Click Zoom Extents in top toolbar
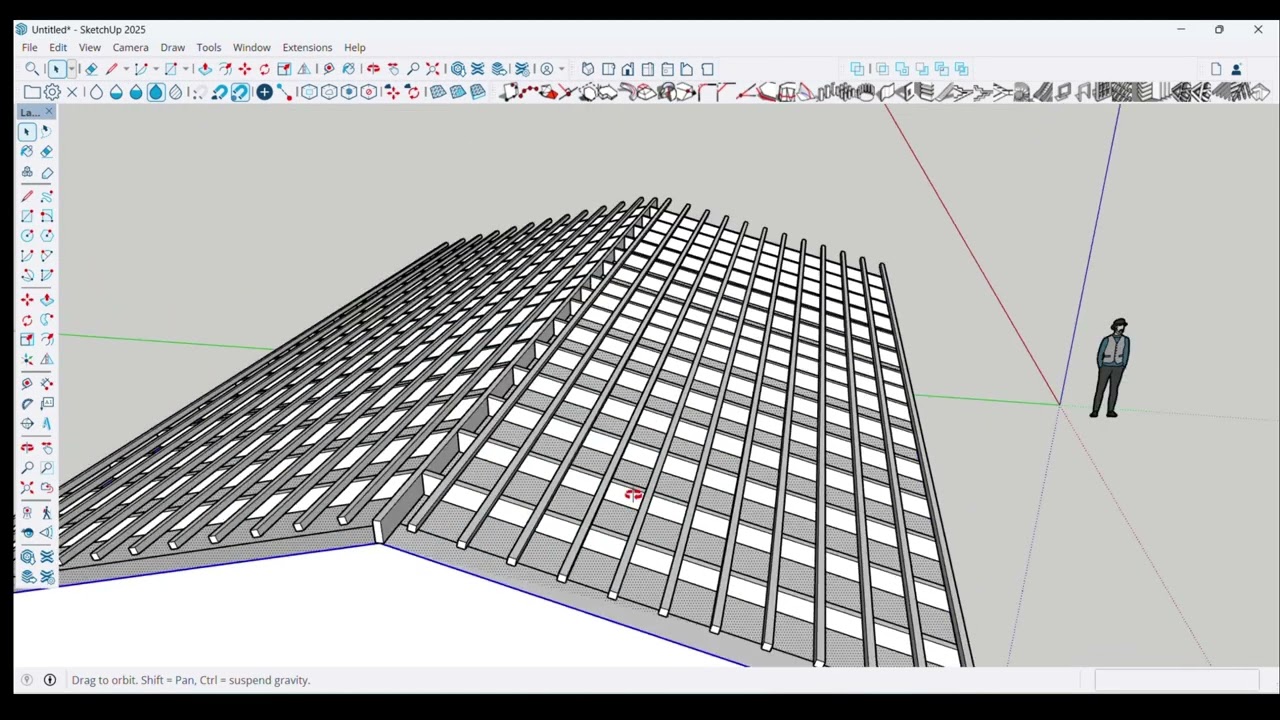 (432, 69)
